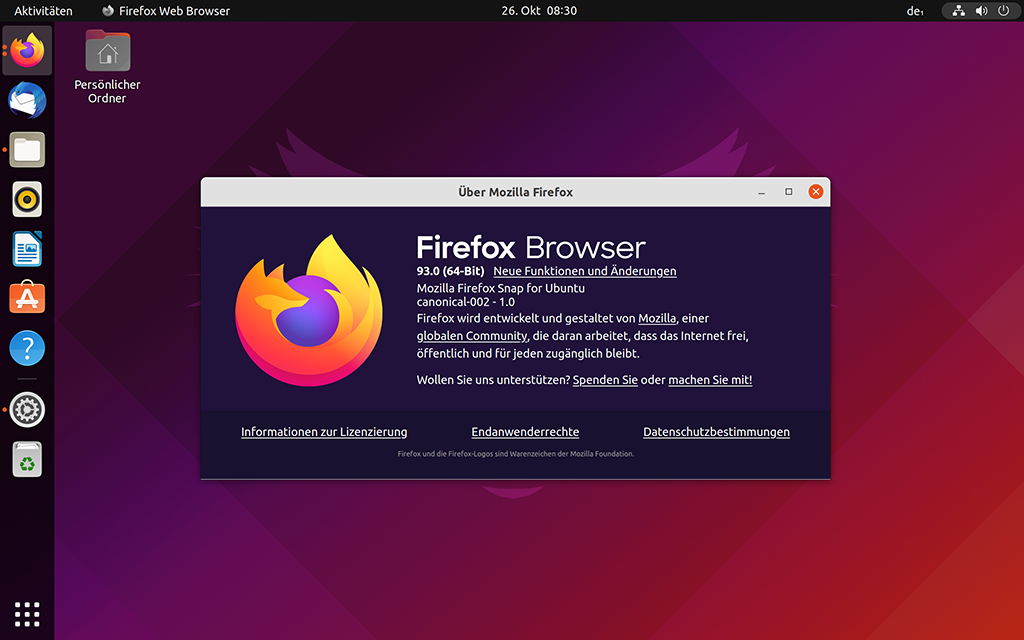The width and height of the screenshot is (1024, 640).
Task: Show the applications grid
Action: tap(27, 614)
